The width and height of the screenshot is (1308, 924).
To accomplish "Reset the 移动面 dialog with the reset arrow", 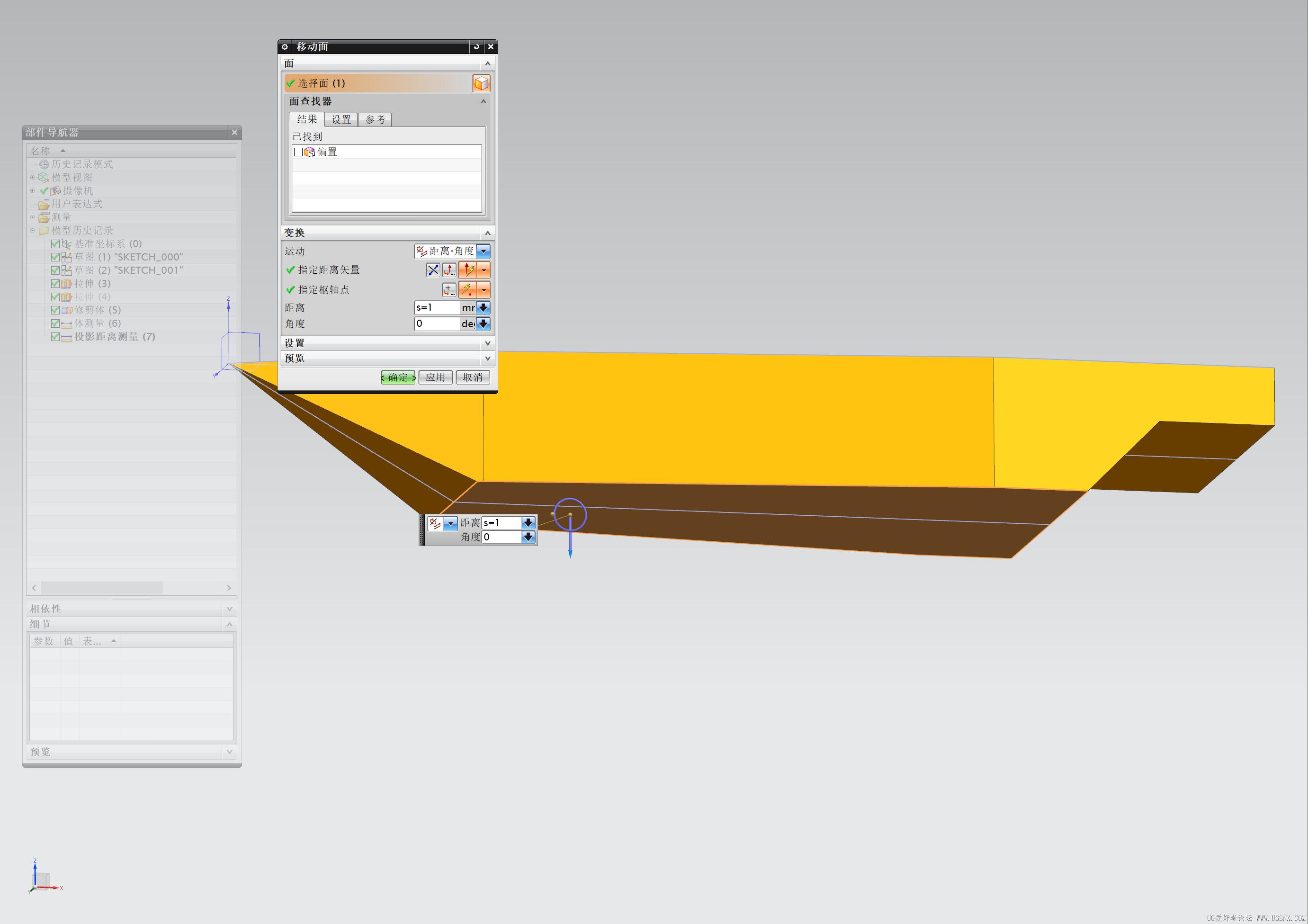I will tap(476, 47).
